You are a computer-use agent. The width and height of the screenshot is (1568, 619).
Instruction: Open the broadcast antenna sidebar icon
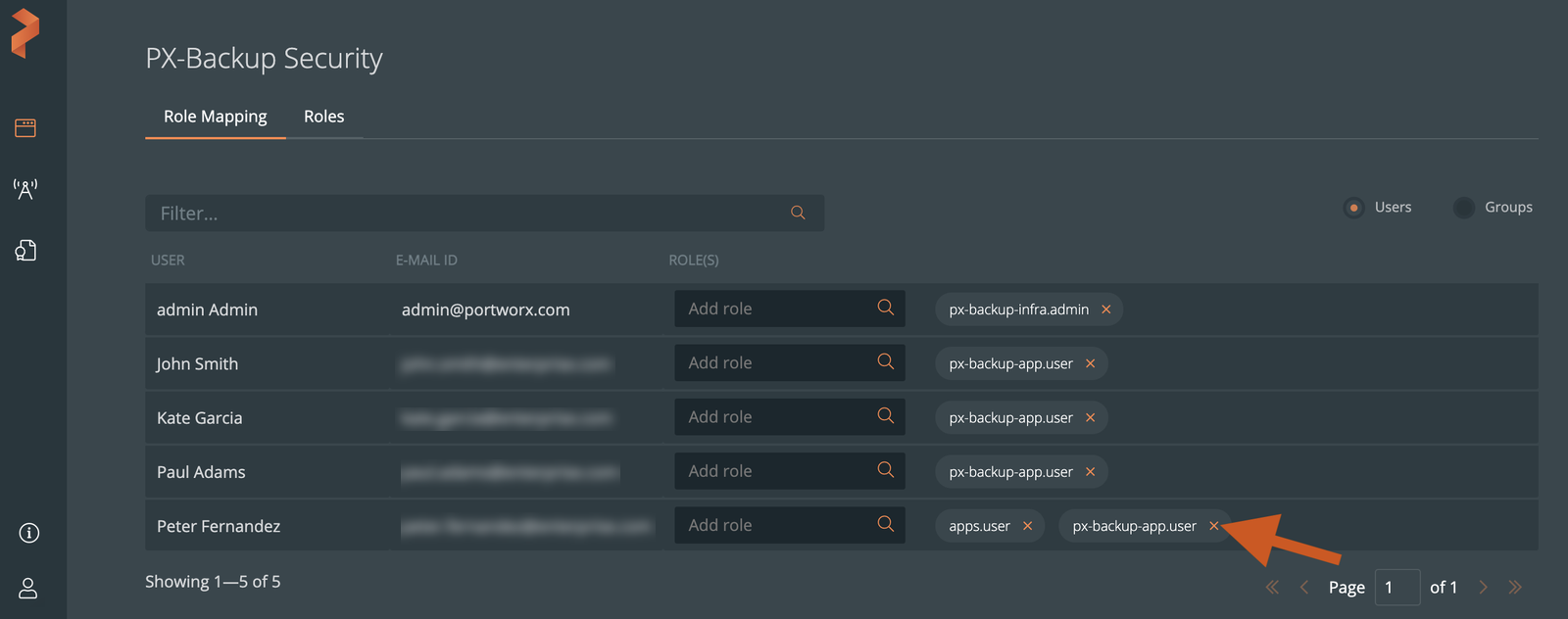(25, 189)
